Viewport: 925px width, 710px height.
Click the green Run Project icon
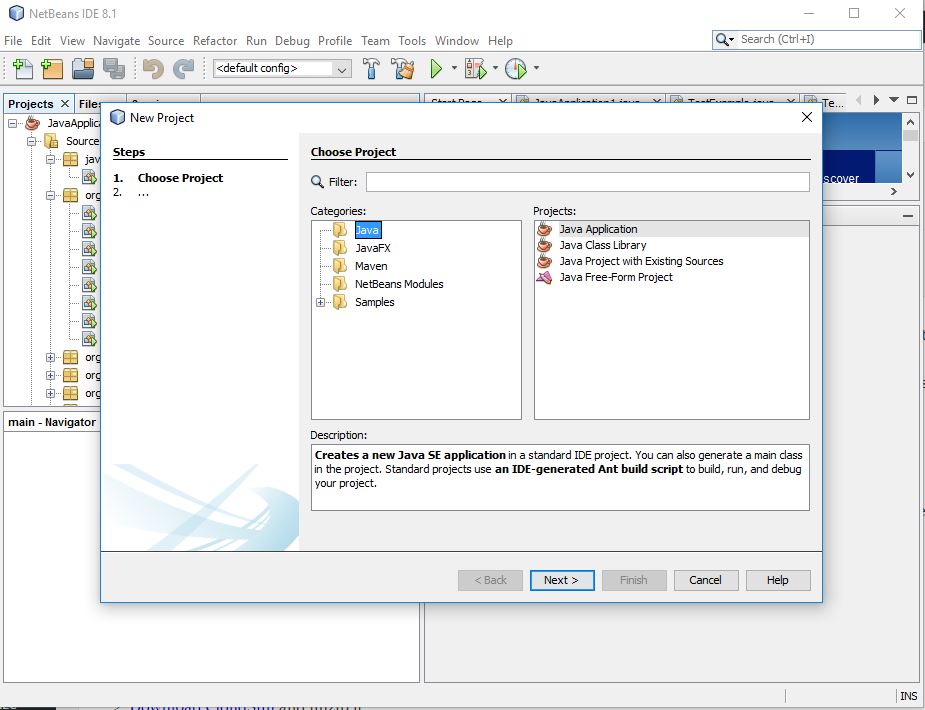(x=437, y=68)
